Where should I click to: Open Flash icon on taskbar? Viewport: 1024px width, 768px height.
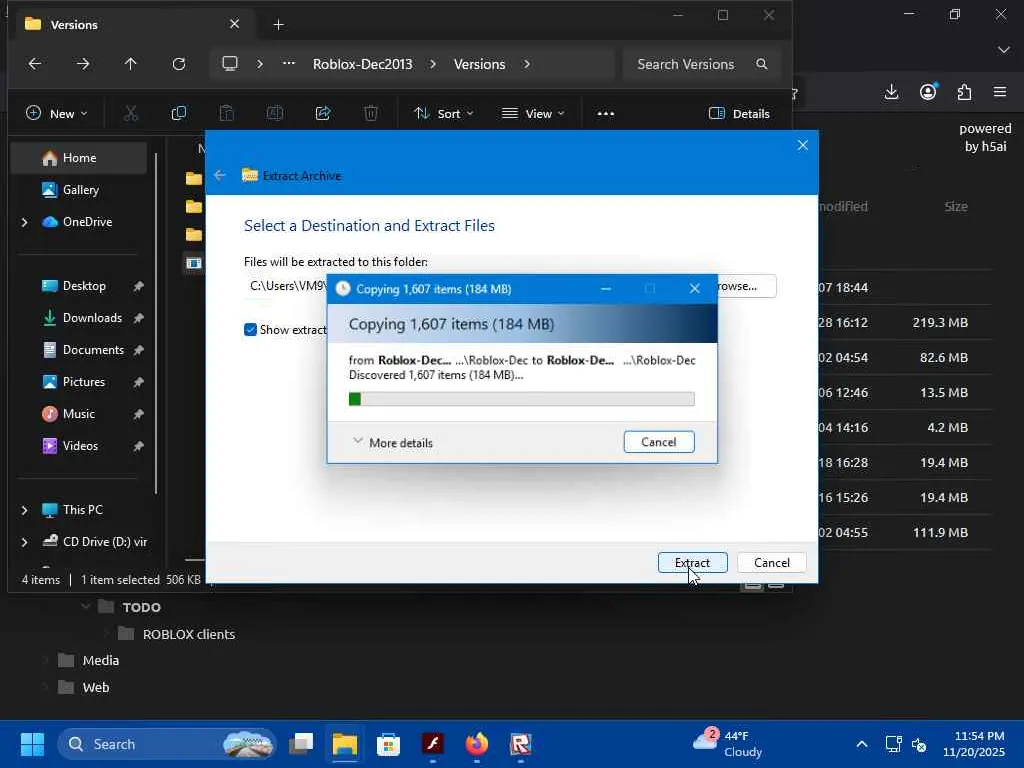432,744
